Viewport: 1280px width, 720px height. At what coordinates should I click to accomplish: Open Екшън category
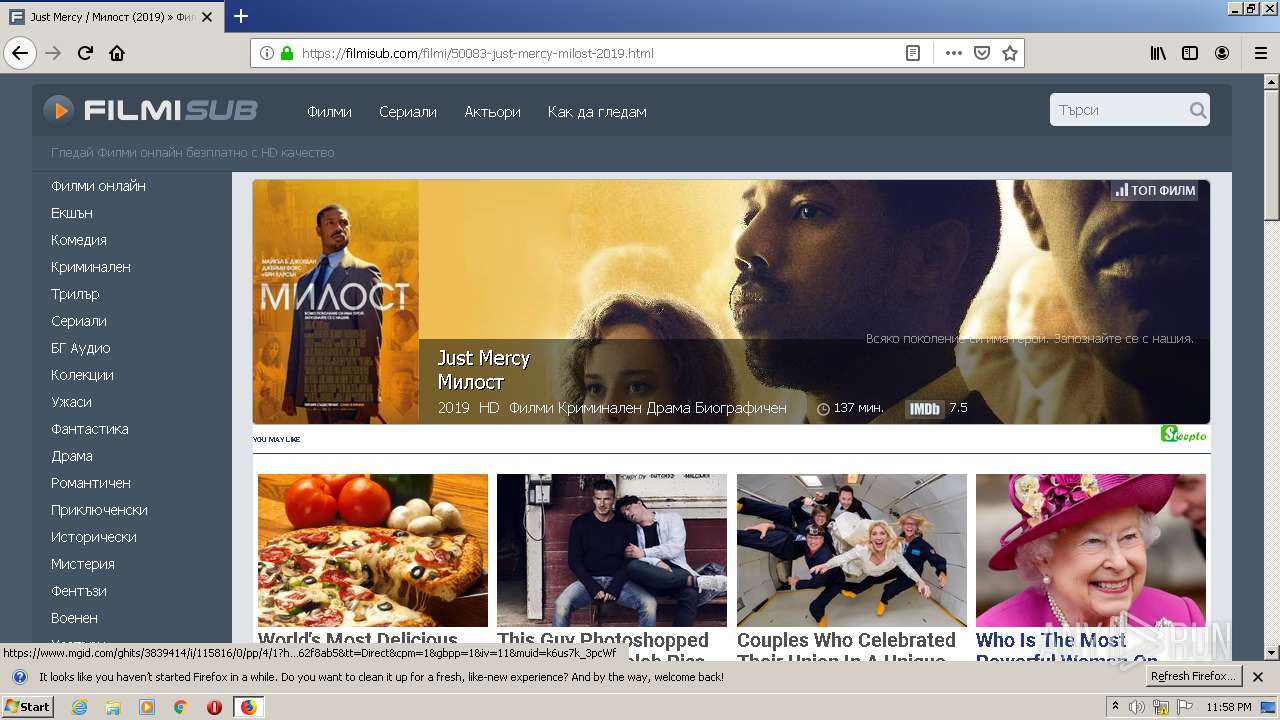(72, 213)
